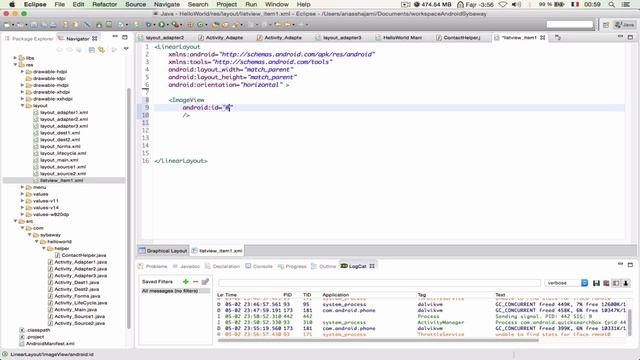Open the Apple menu

coord(12,4)
